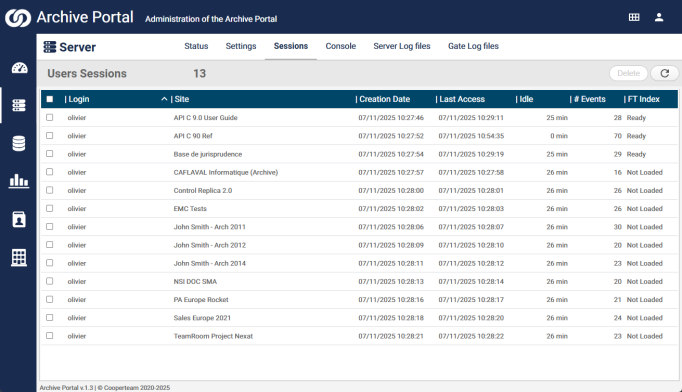682x392 pixels.
Task: Check the John Smith - Arch 2012 session
Action: tap(50, 245)
